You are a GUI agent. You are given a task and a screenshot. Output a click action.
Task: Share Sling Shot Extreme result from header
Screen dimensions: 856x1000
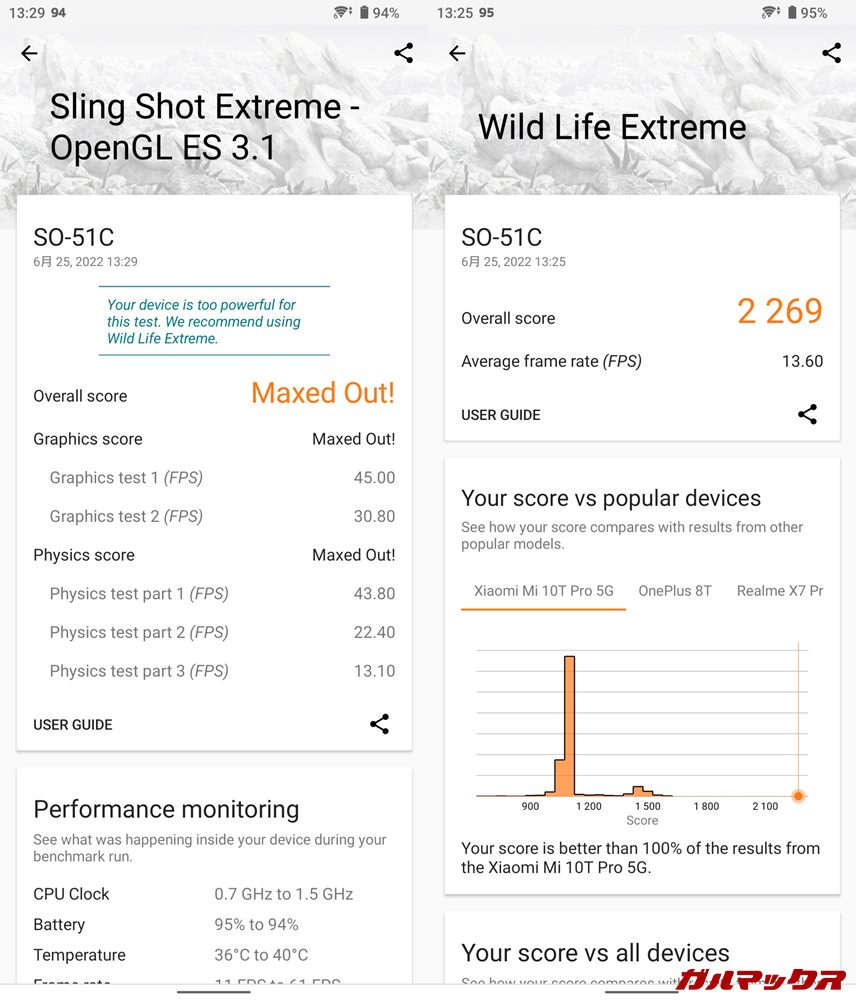click(403, 54)
